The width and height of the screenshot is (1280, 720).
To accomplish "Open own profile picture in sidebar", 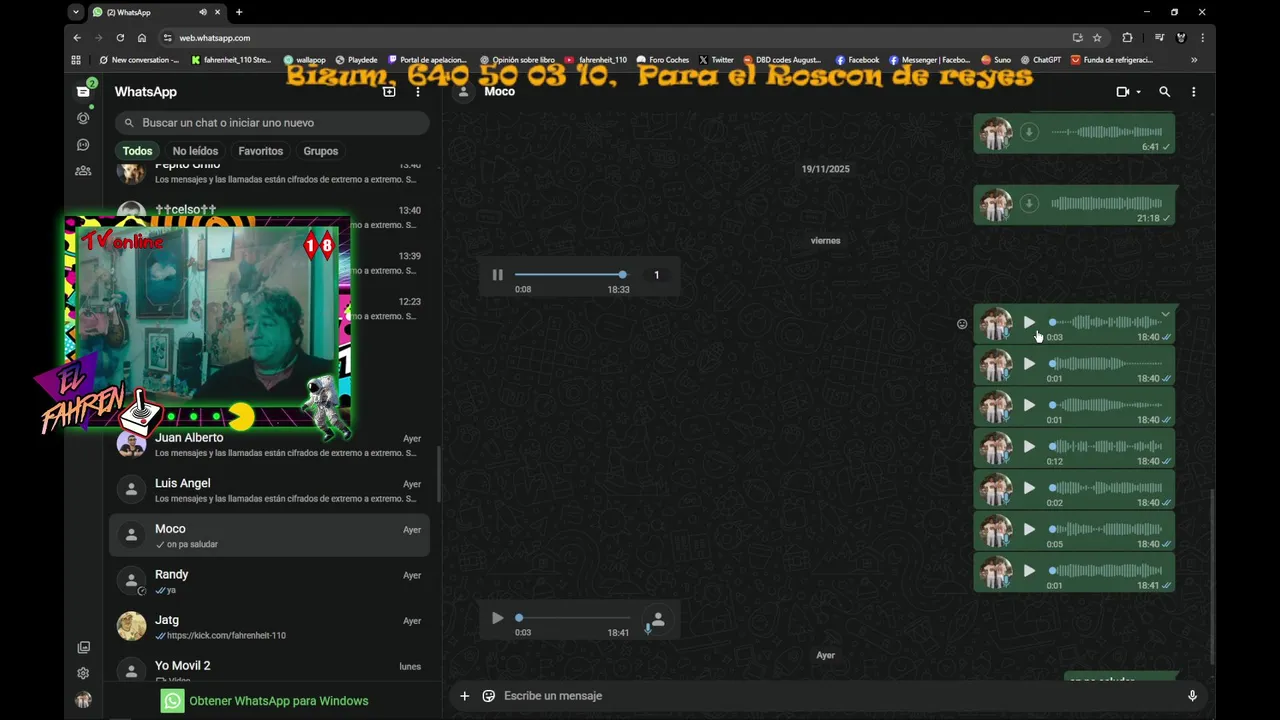I will tap(83, 700).
